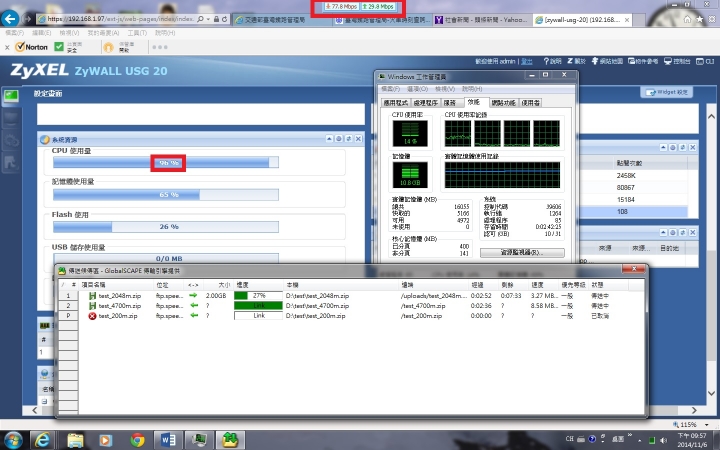Open the Norton toolbar three-dots overflow
This screenshot has height=450, width=720.
pyautogui.click(x=160, y=47)
